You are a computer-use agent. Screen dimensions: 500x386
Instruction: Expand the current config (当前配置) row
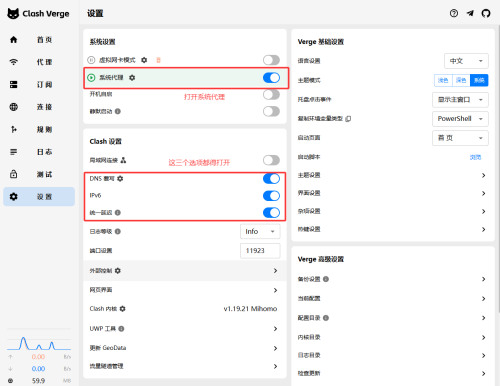point(392,299)
